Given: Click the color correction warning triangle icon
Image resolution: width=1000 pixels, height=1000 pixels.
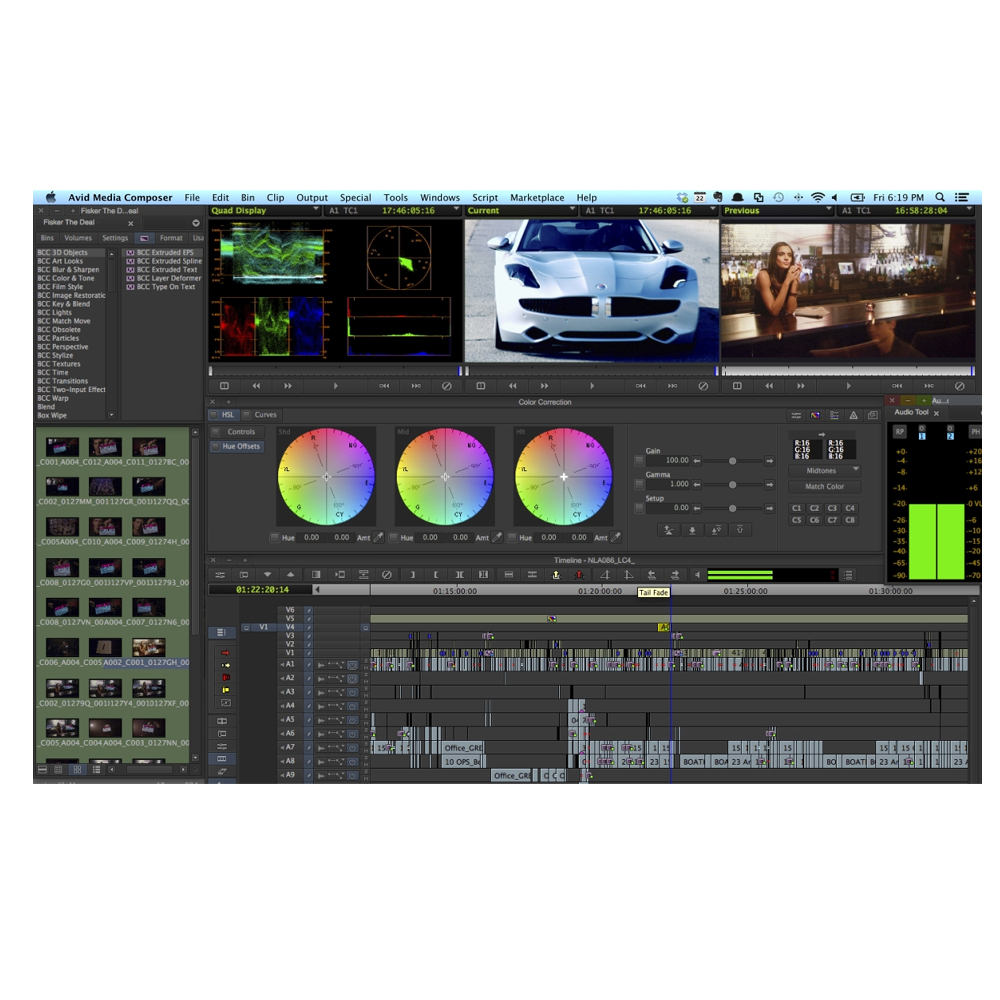Looking at the screenshot, I should [x=853, y=415].
